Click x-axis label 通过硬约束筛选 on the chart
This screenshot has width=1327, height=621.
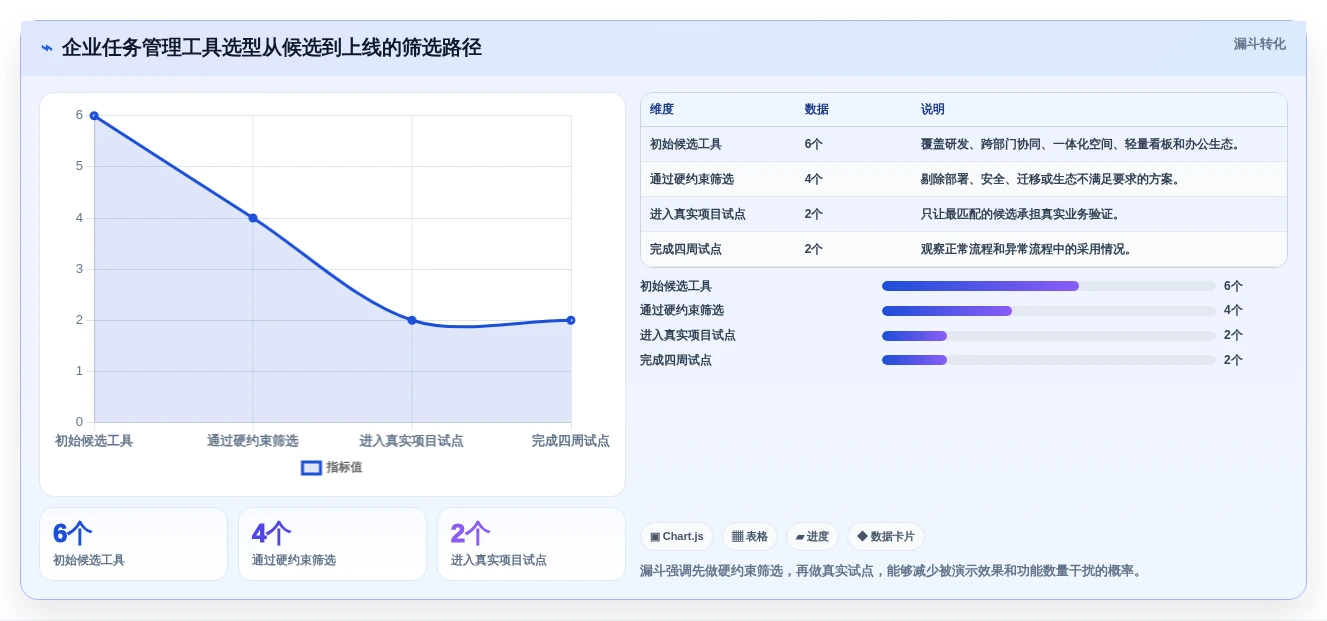click(x=253, y=441)
